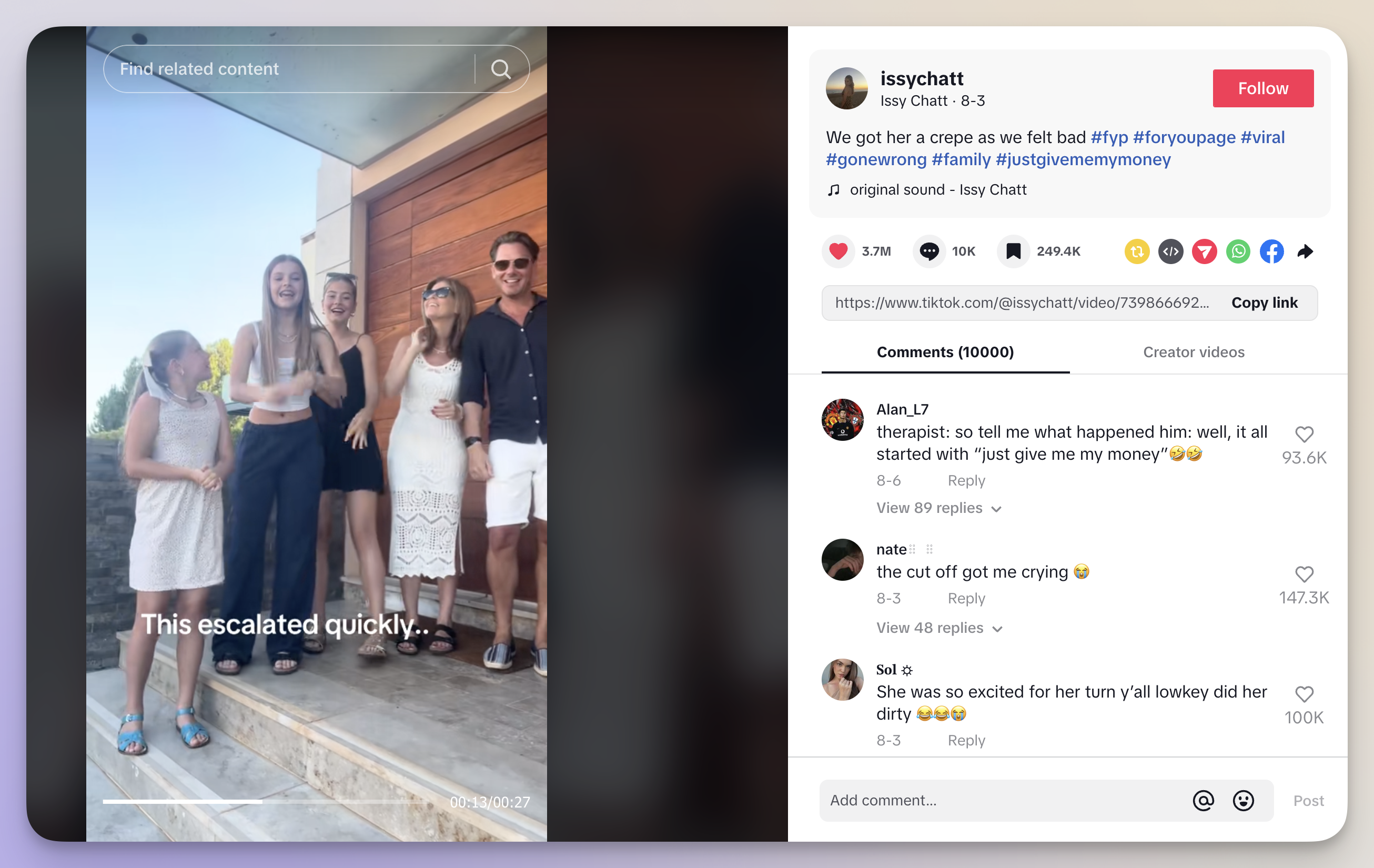
Task: Select the Comments tab
Action: [x=945, y=351]
